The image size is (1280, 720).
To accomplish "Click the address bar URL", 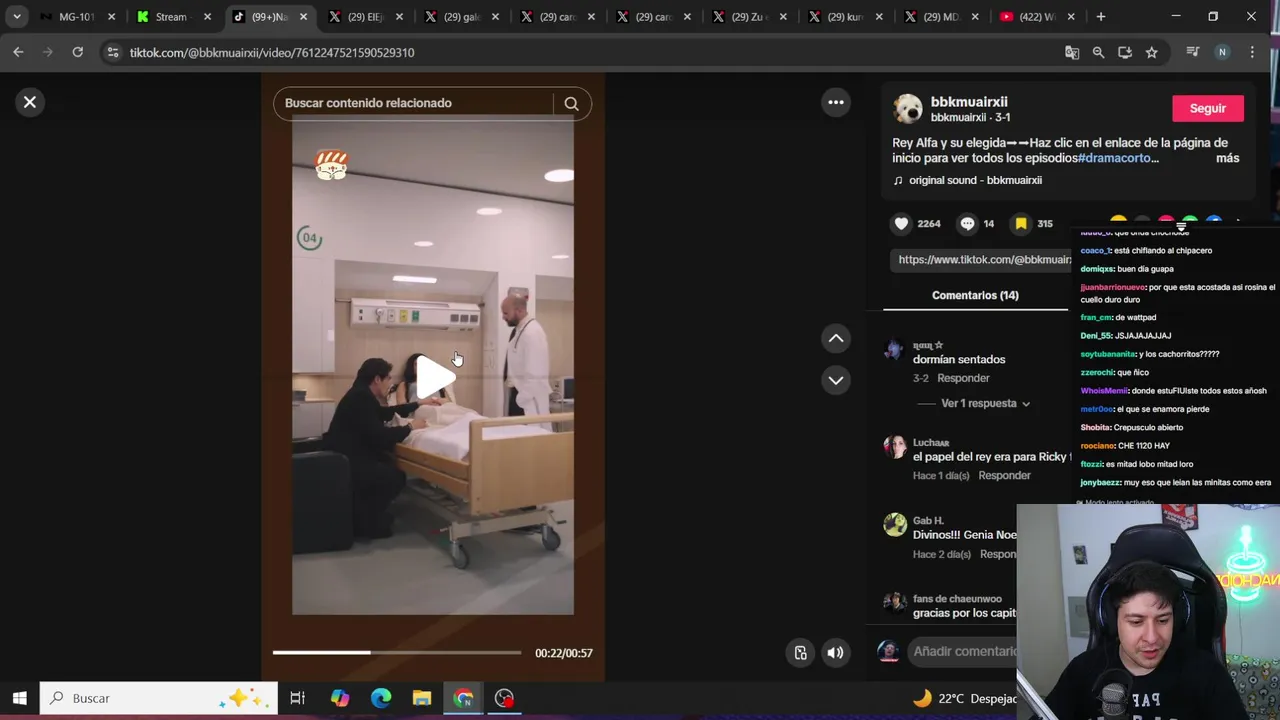I will (x=272, y=52).
